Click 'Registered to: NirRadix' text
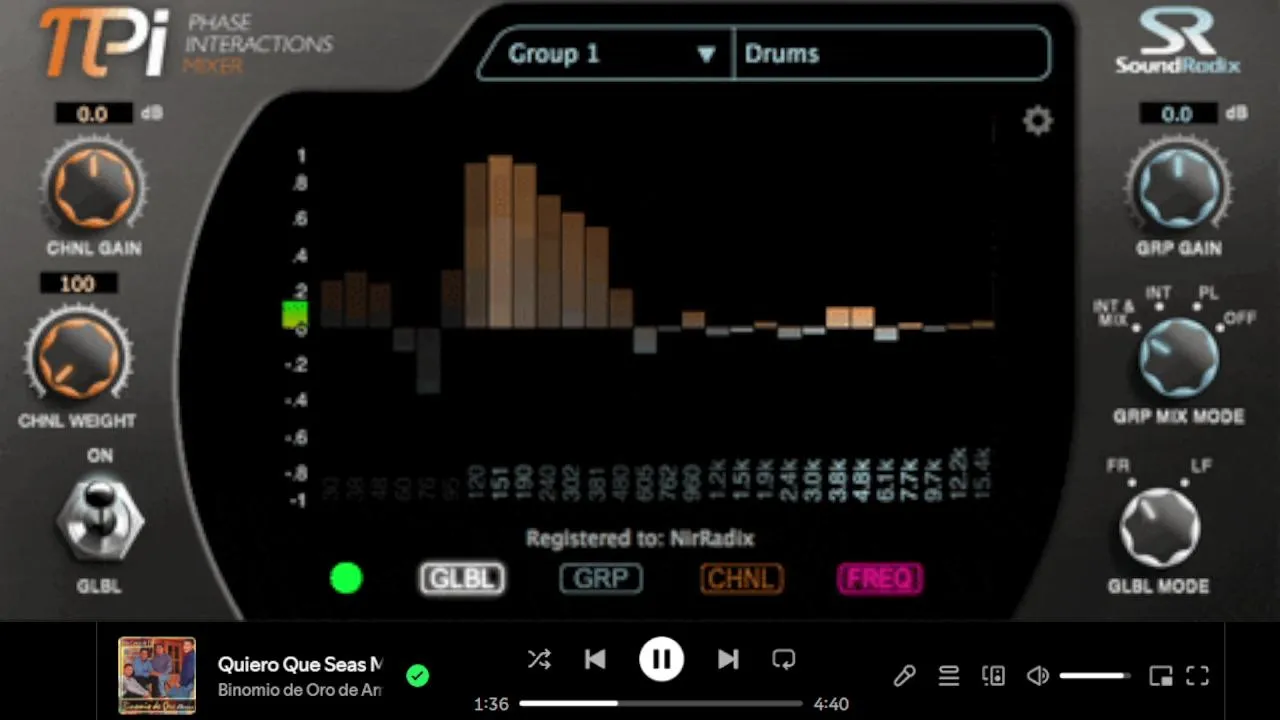 pyautogui.click(x=640, y=538)
